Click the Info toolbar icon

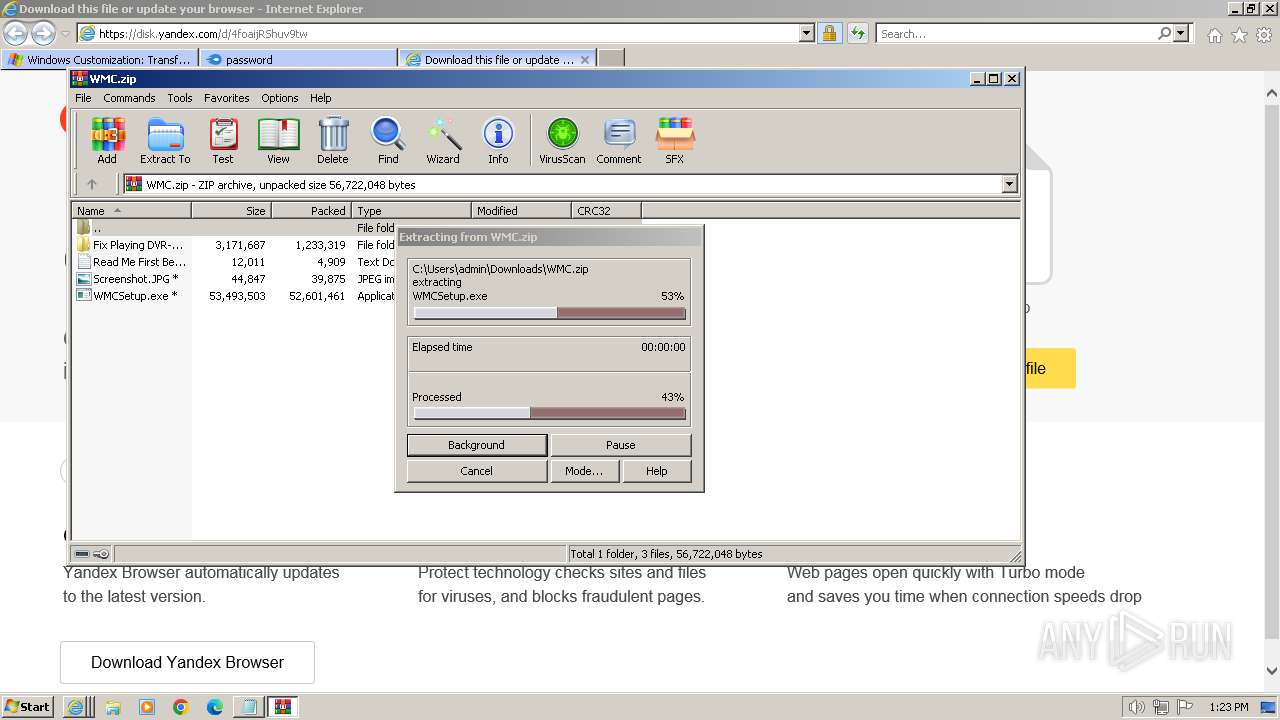(498, 140)
